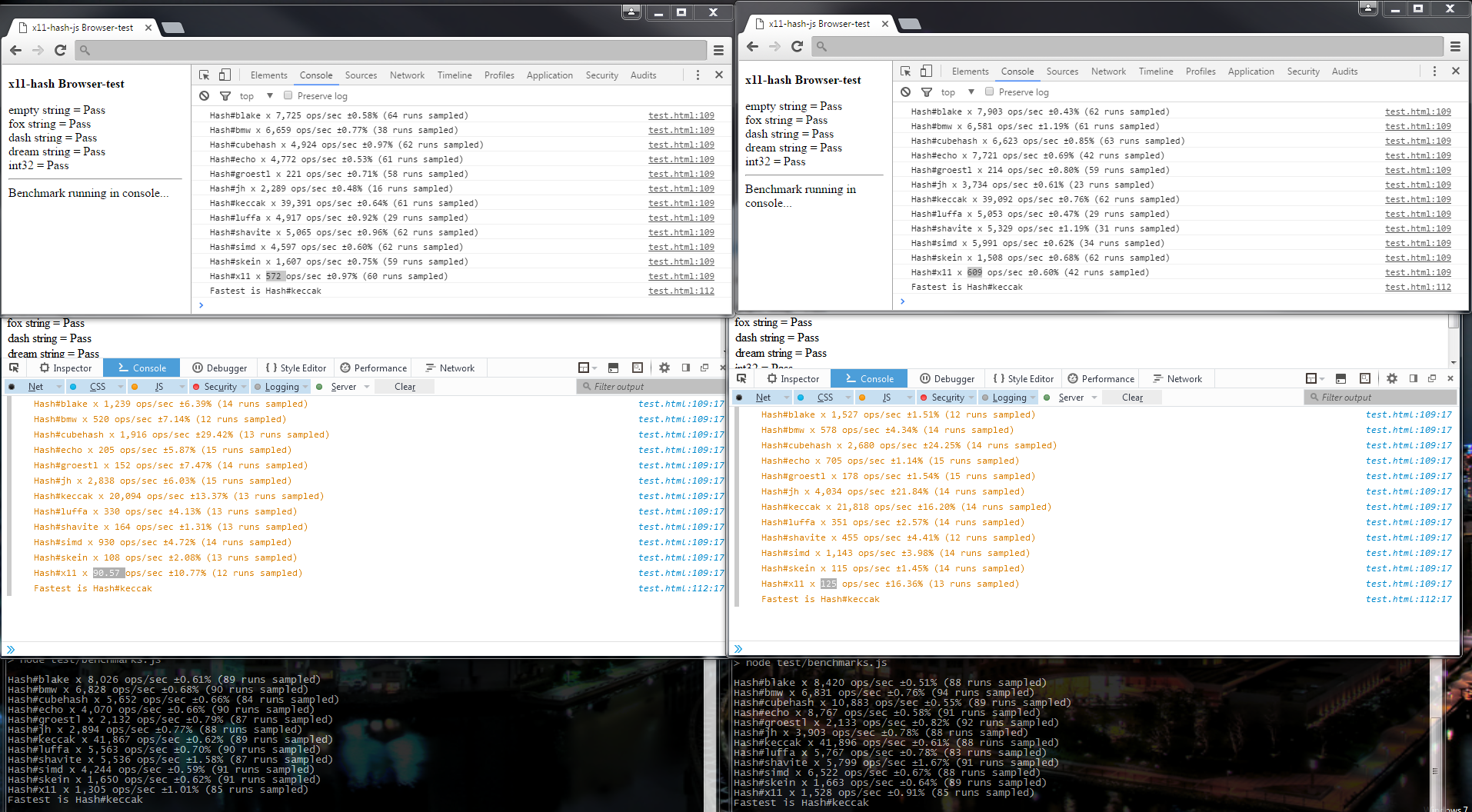Switch to Debugger tab in left Firefox toolbox

[220, 368]
